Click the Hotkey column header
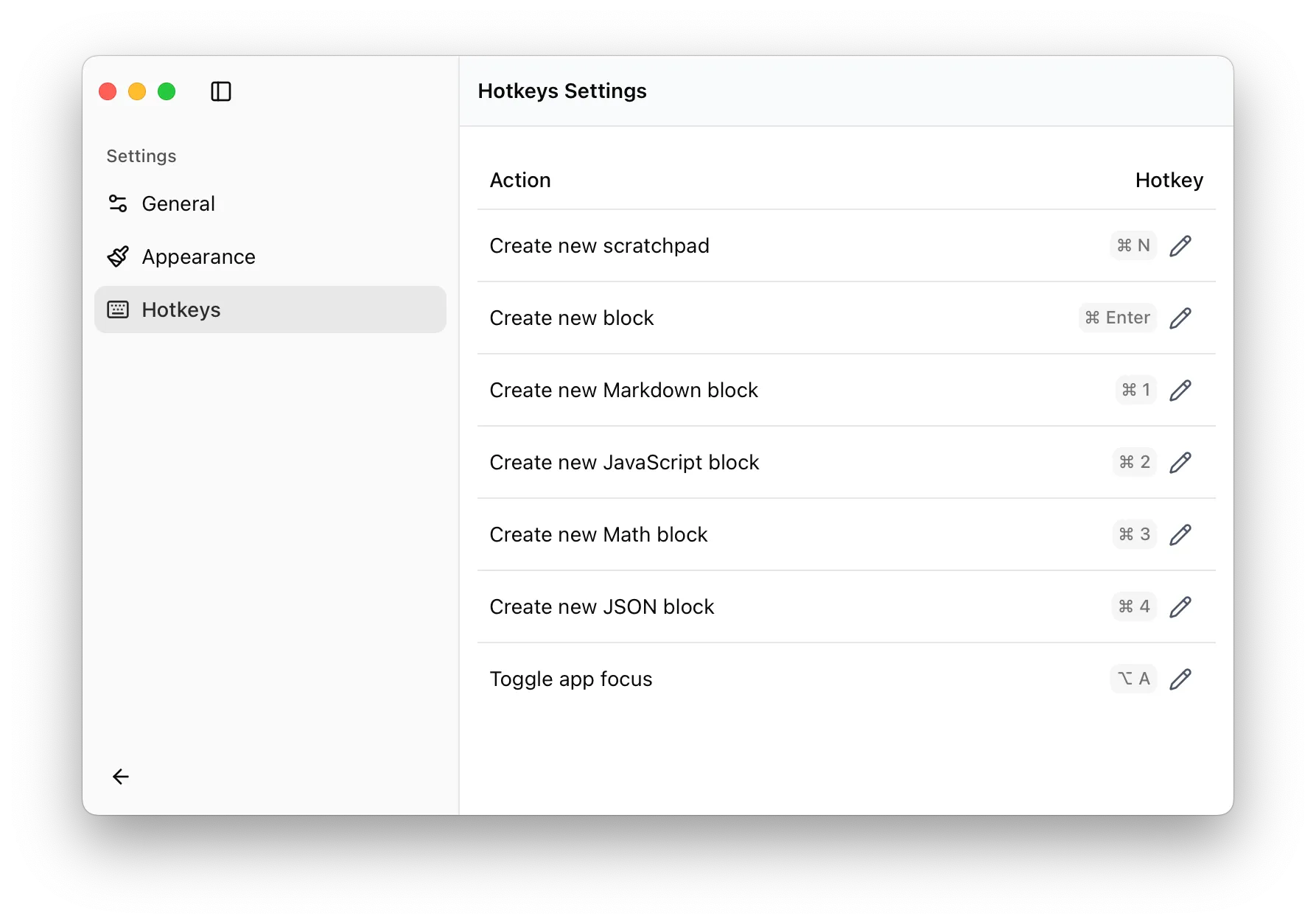The width and height of the screenshot is (1316, 924). point(1169,181)
